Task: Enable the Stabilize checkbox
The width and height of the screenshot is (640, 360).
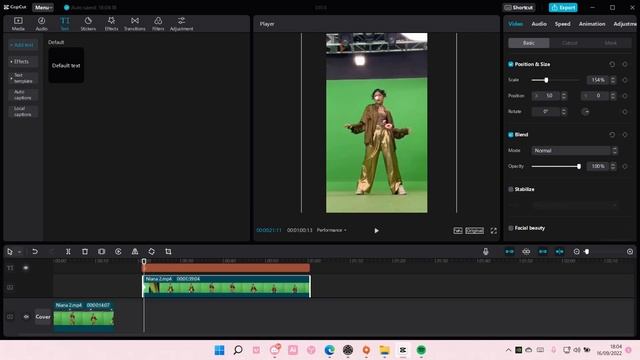Action: point(511,189)
